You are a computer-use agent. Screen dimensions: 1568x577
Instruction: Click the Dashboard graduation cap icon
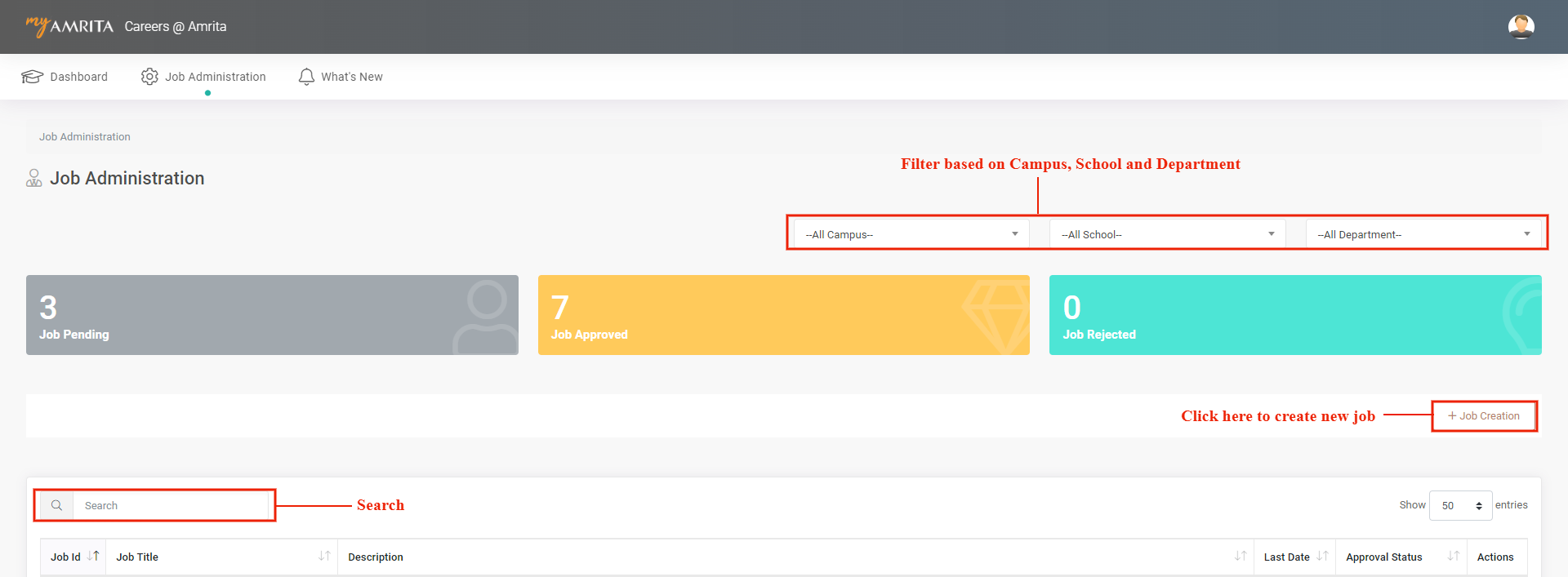[x=32, y=77]
